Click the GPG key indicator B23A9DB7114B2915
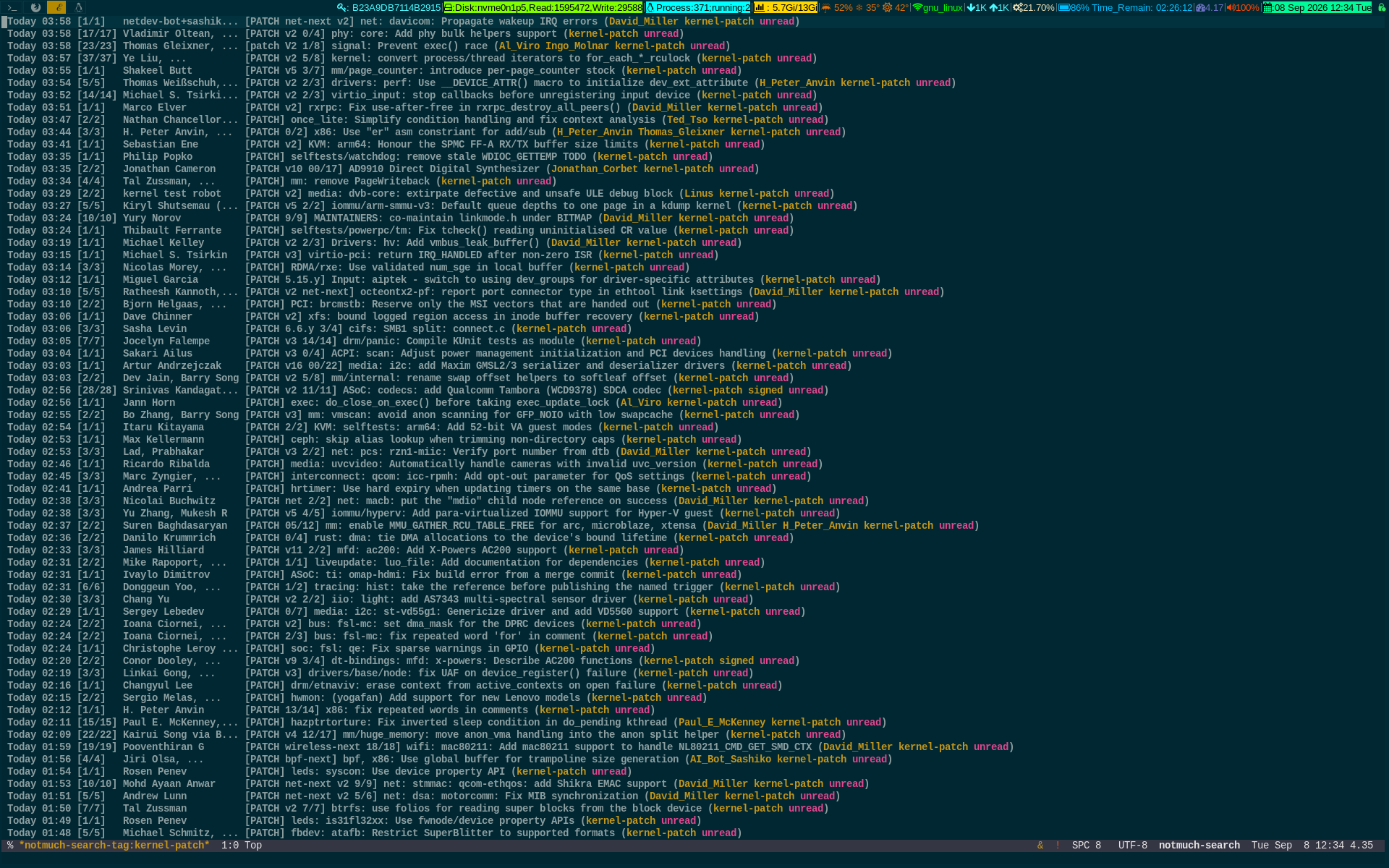This screenshot has width=1389, height=868. (389, 7)
